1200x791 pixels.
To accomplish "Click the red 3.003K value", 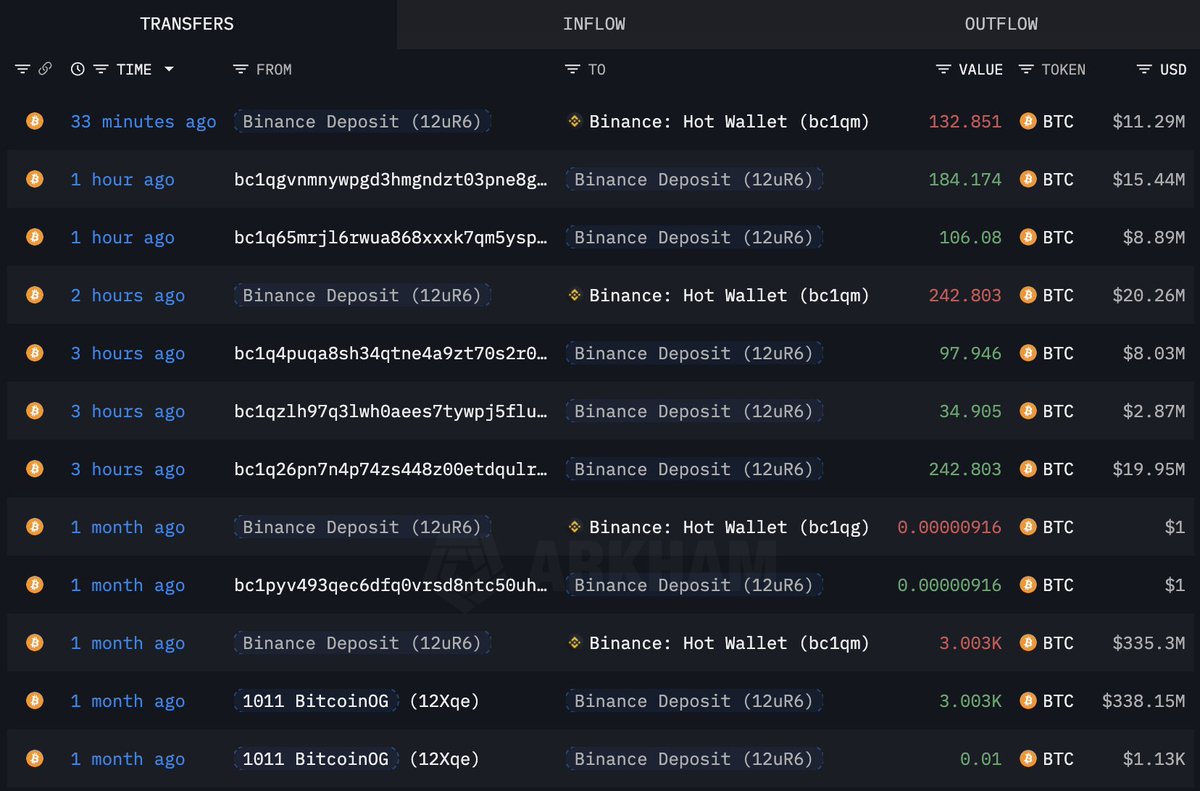I will [970, 643].
